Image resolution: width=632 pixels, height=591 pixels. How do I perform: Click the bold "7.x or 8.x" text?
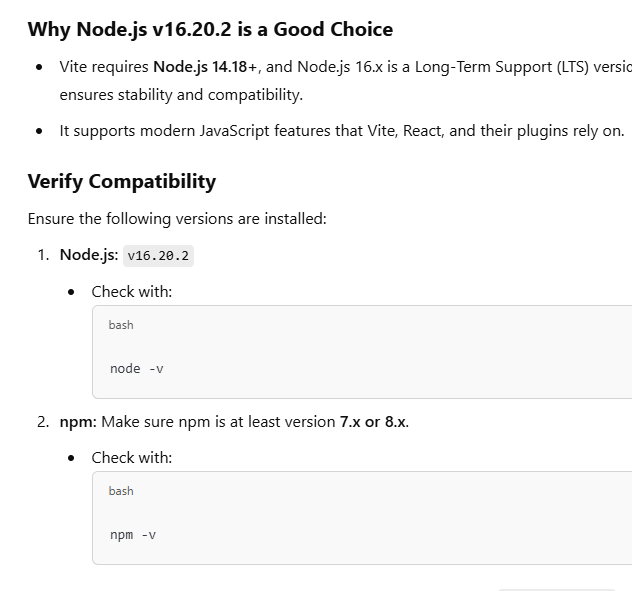pos(372,421)
